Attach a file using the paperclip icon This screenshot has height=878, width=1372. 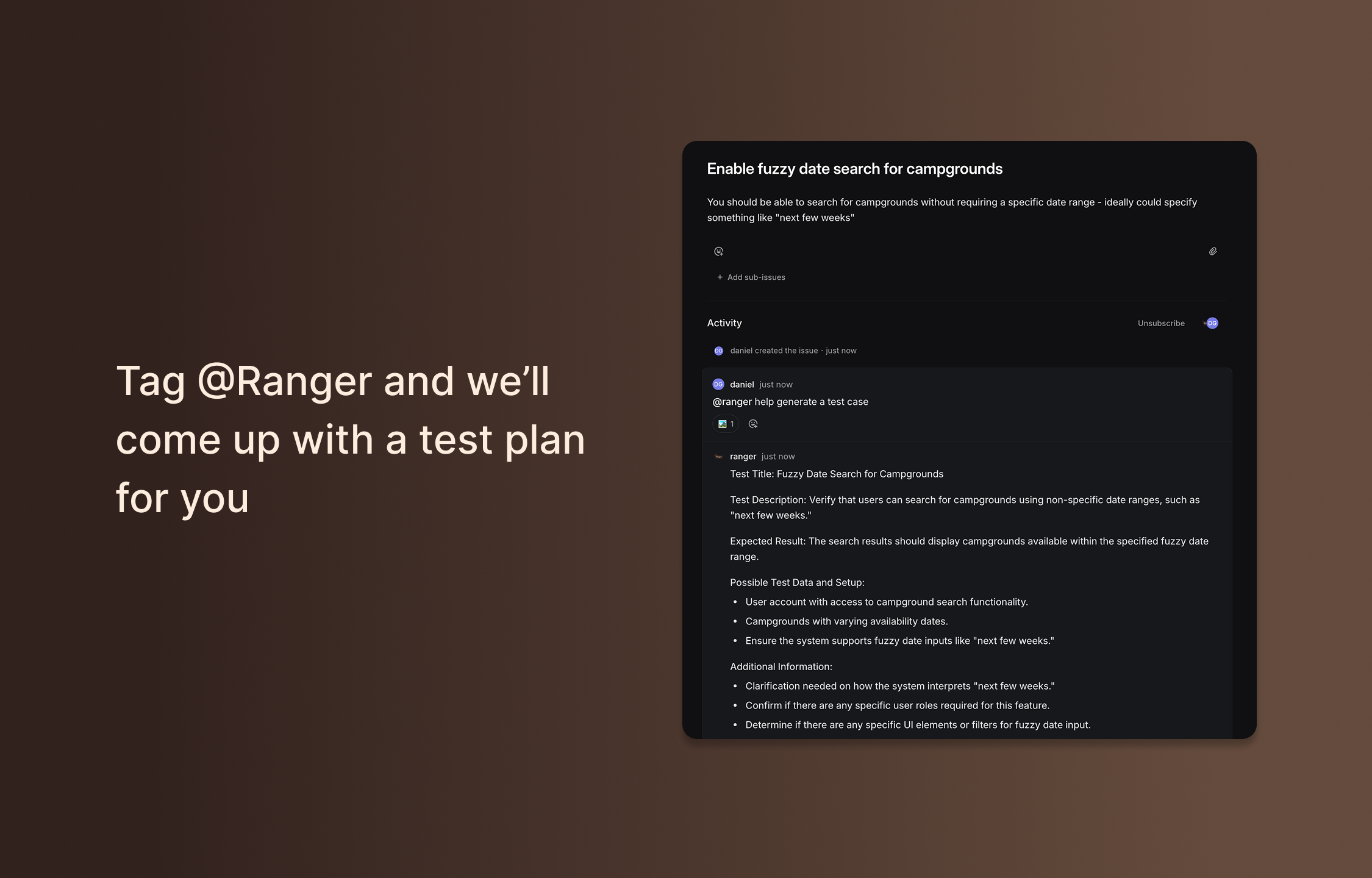1213,251
